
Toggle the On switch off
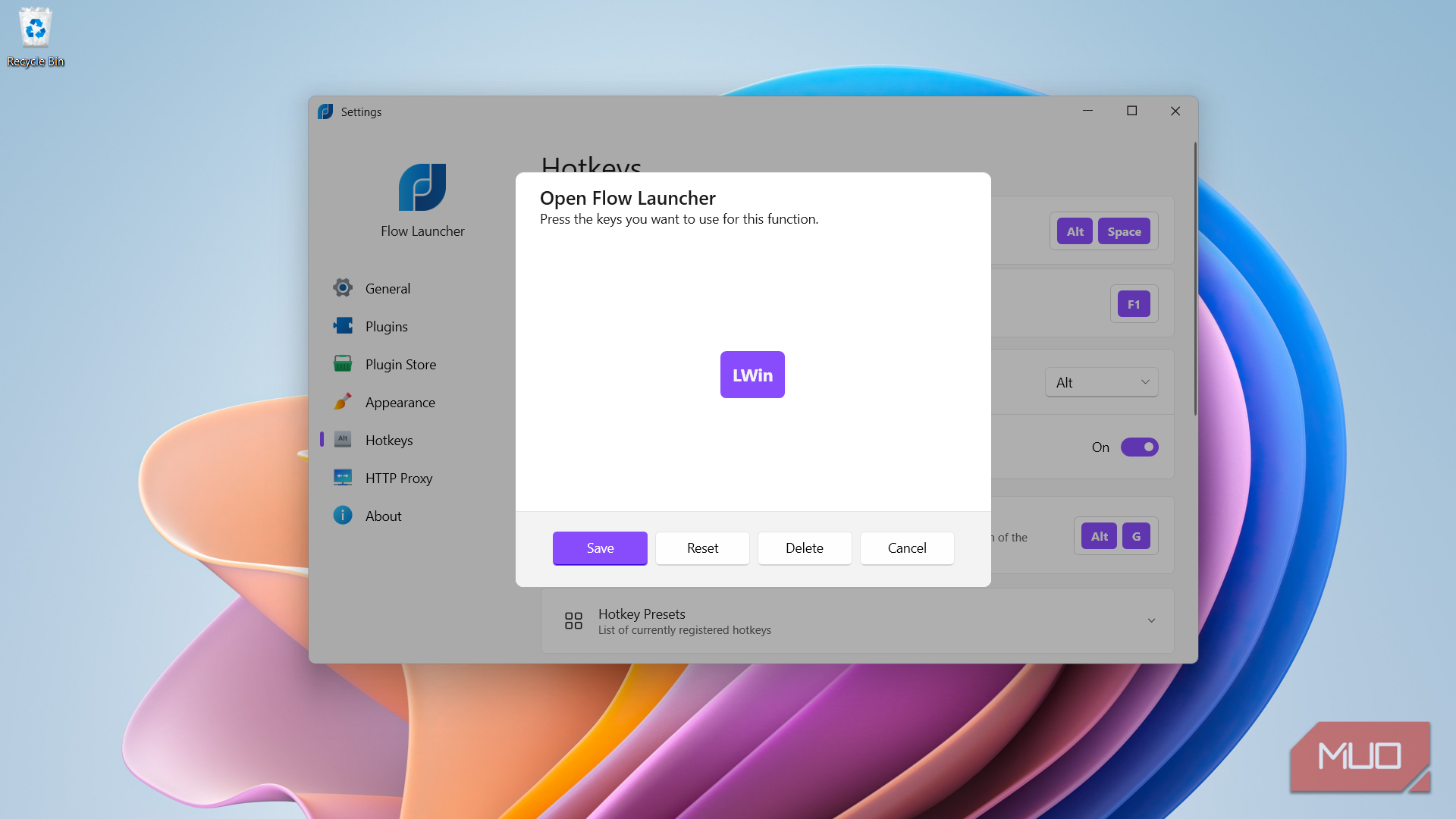click(x=1139, y=447)
